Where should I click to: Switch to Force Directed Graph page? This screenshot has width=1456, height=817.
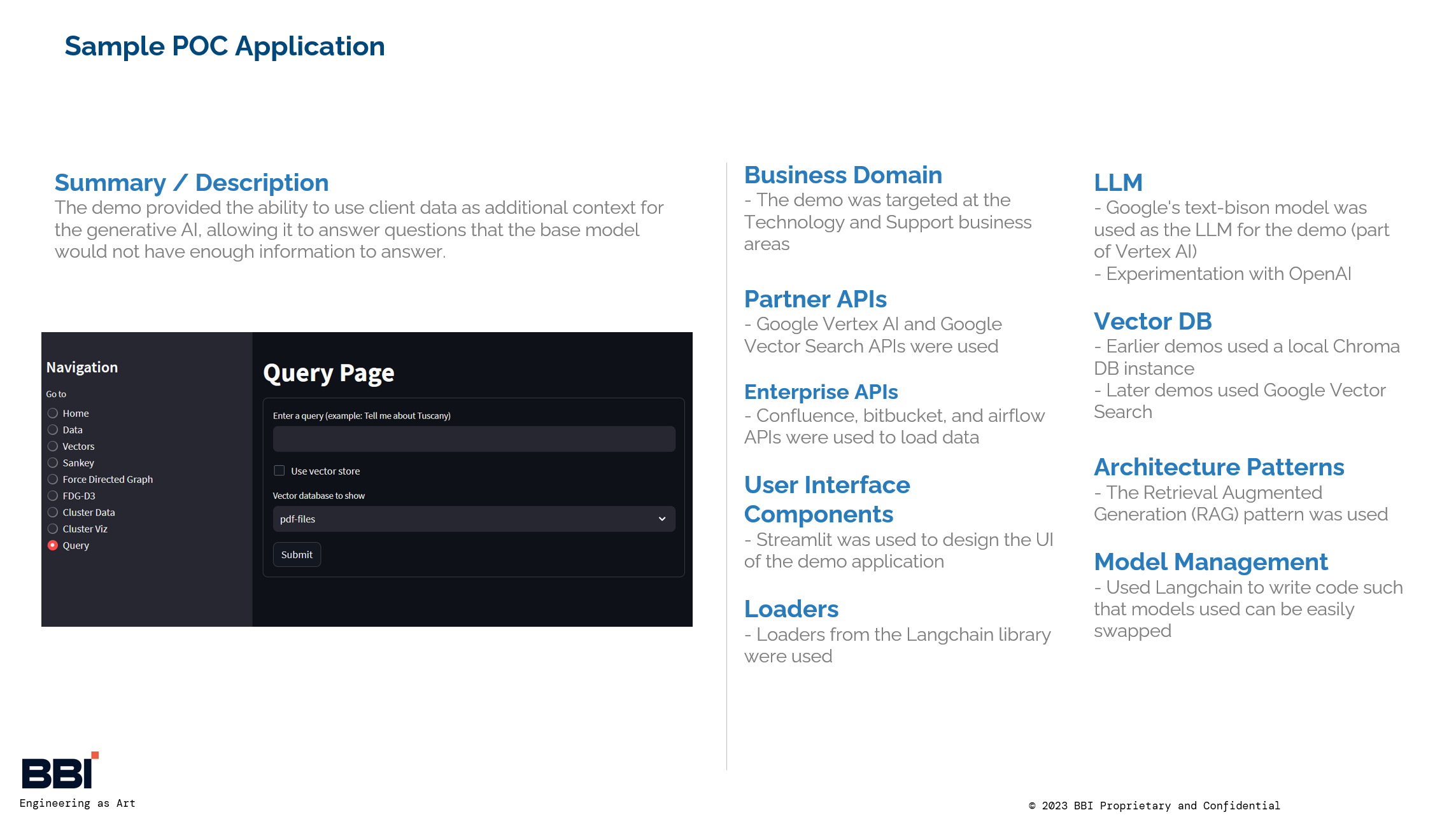pos(53,480)
